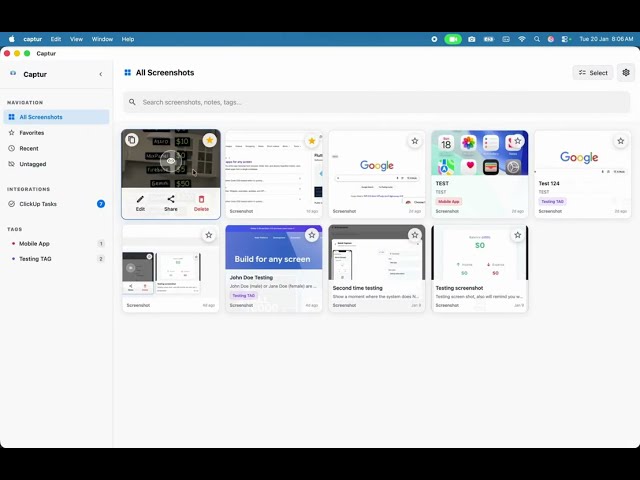Image resolution: width=640 pixels, height=480 pixels.
Task: Click the Second time testing title
Action: pyautogui.click(x=357, y=288)
